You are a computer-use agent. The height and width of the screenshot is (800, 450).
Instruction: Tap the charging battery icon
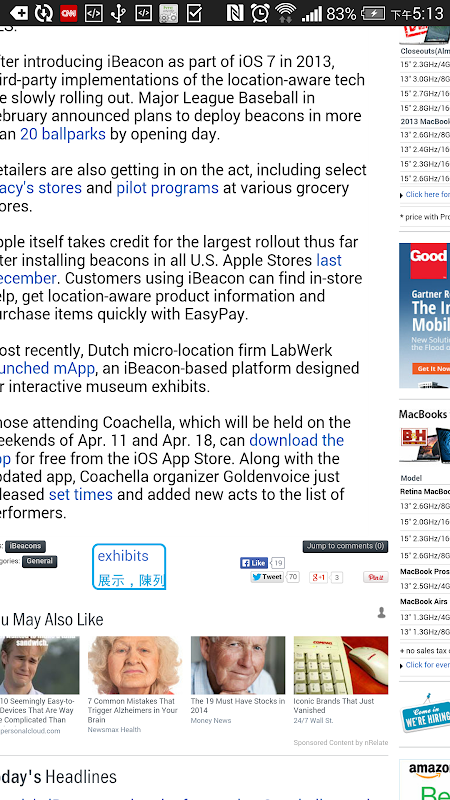tap(373, 13)
